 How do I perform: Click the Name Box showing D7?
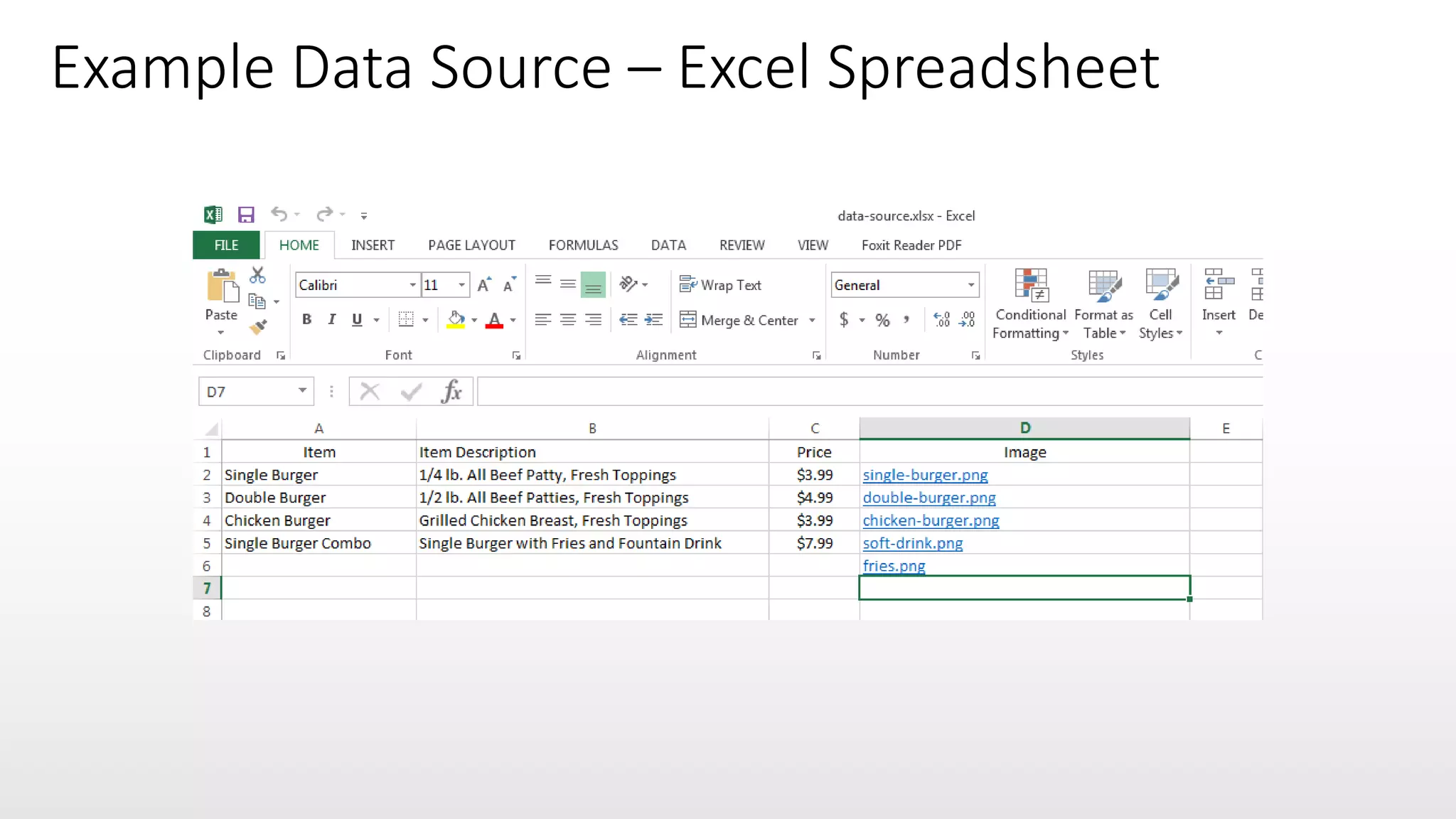(x=256, y=392)
